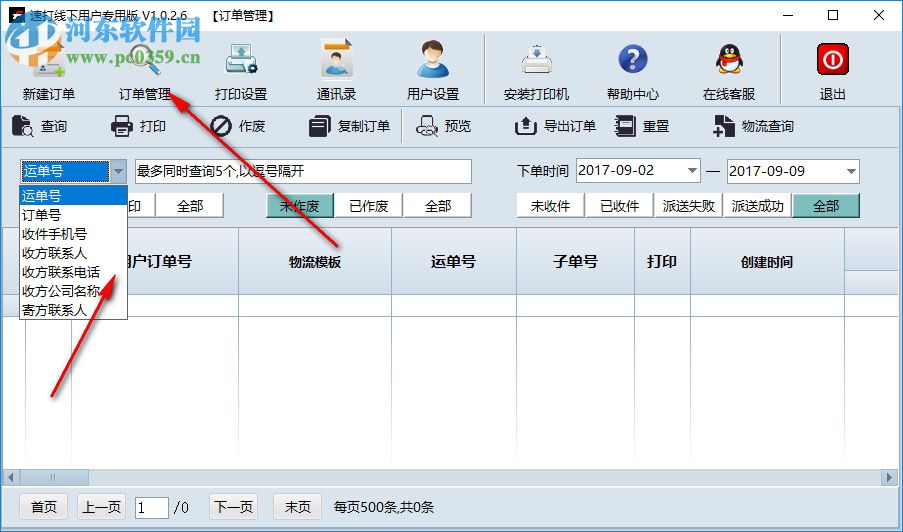Expand the end date 2017-09-09 picker
The height and width of the screenshot is (532, 903).
[x=851, y=171]
